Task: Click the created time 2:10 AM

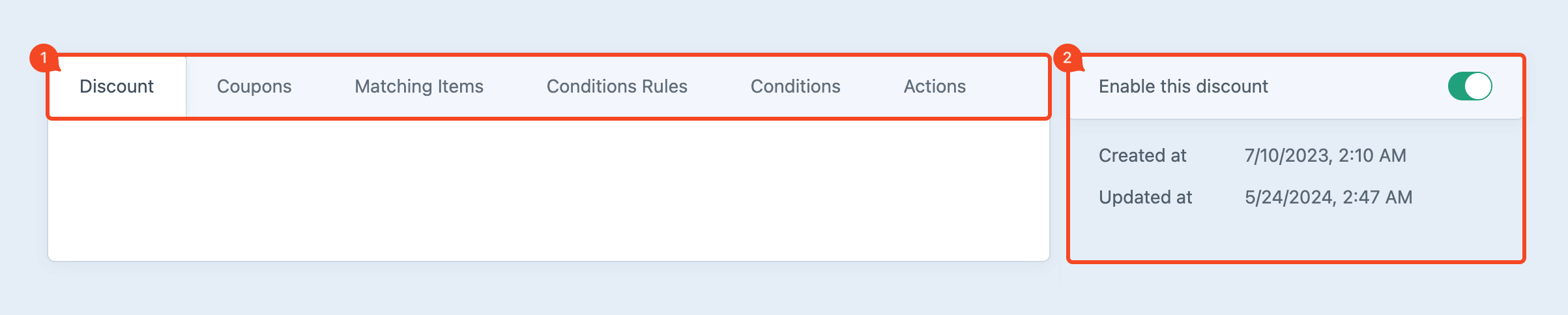Action: [x=1372, y=156]
